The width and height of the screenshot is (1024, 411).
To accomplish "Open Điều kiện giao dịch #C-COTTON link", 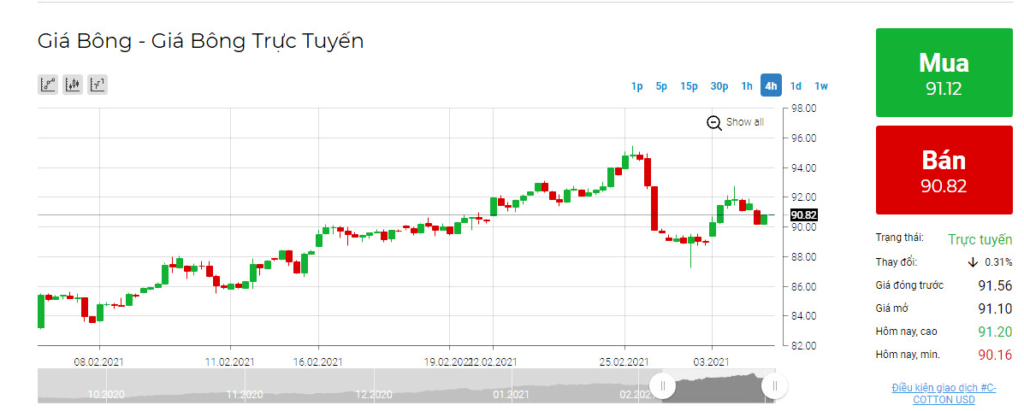I will [x=945, y=393].
